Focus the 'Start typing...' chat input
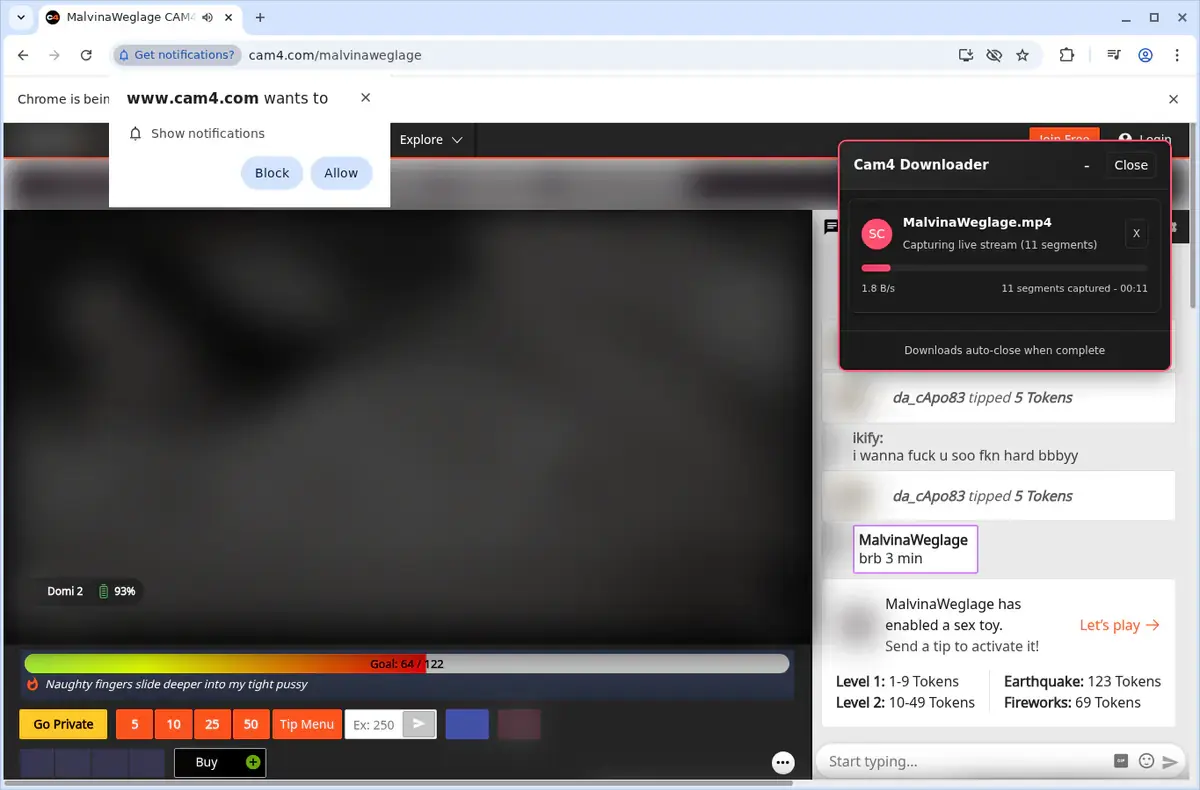This screenshot has width=1200, height=790. (965, 761)
